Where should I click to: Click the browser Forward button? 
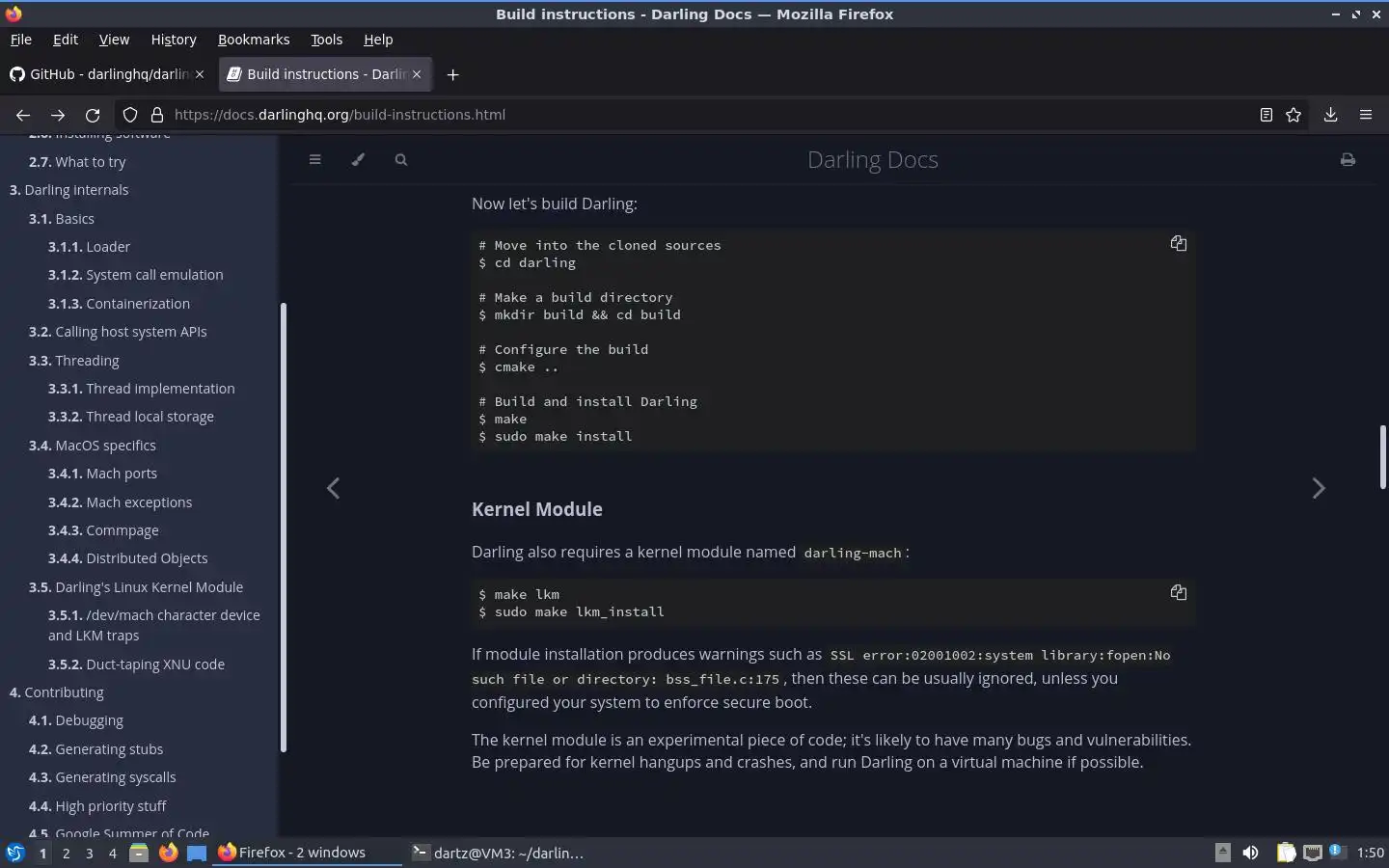pos(58,115)
